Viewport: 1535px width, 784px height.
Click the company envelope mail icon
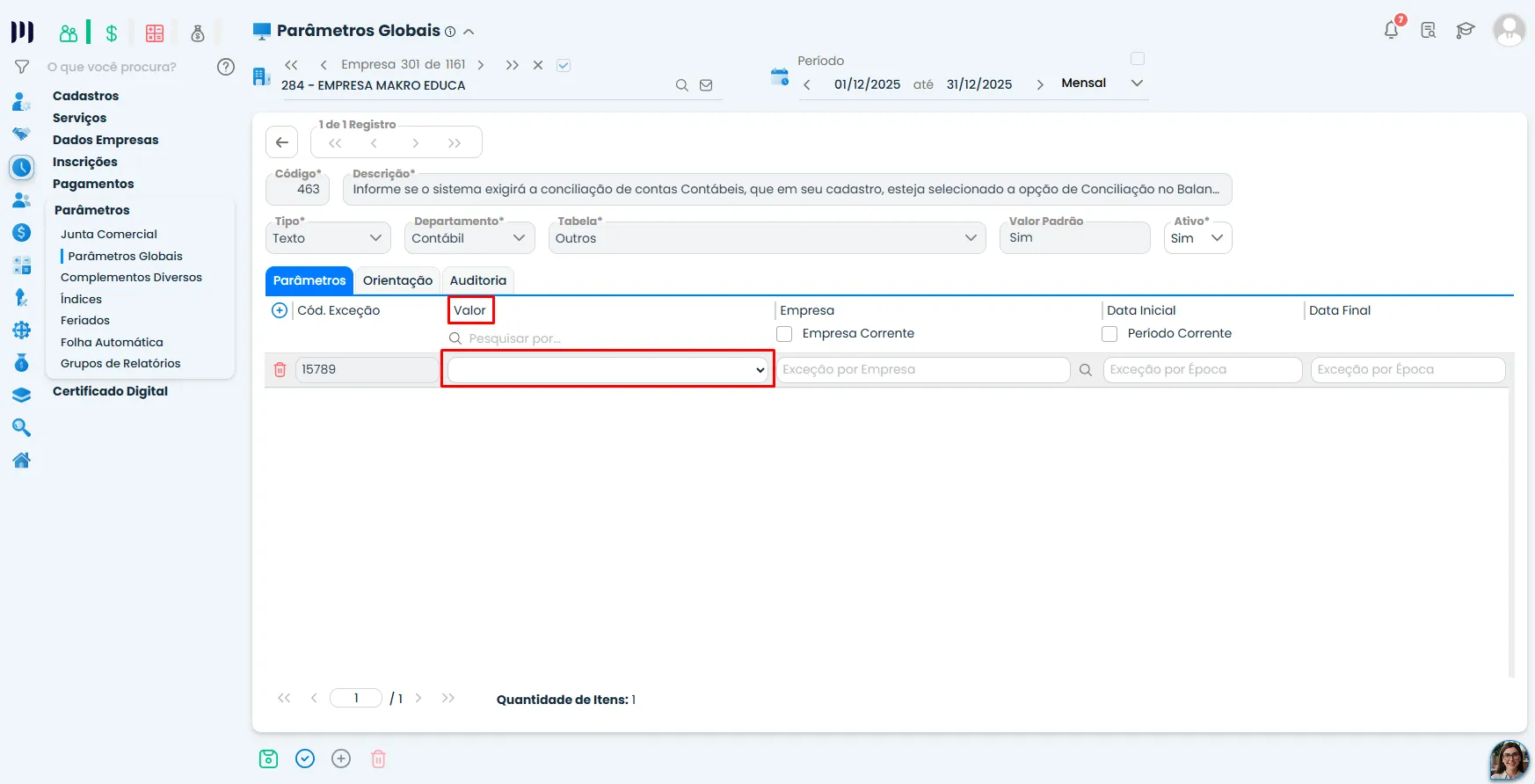pyautogui.click(x=706, y=85)
